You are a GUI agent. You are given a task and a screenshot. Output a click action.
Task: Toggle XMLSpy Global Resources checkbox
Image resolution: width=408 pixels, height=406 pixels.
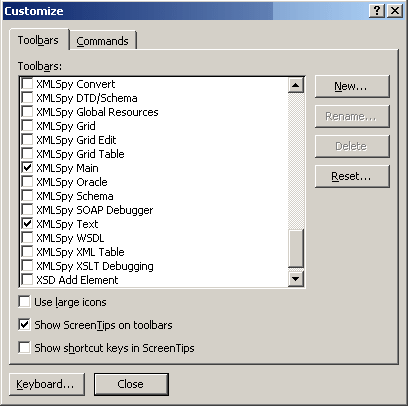(27, 112)
